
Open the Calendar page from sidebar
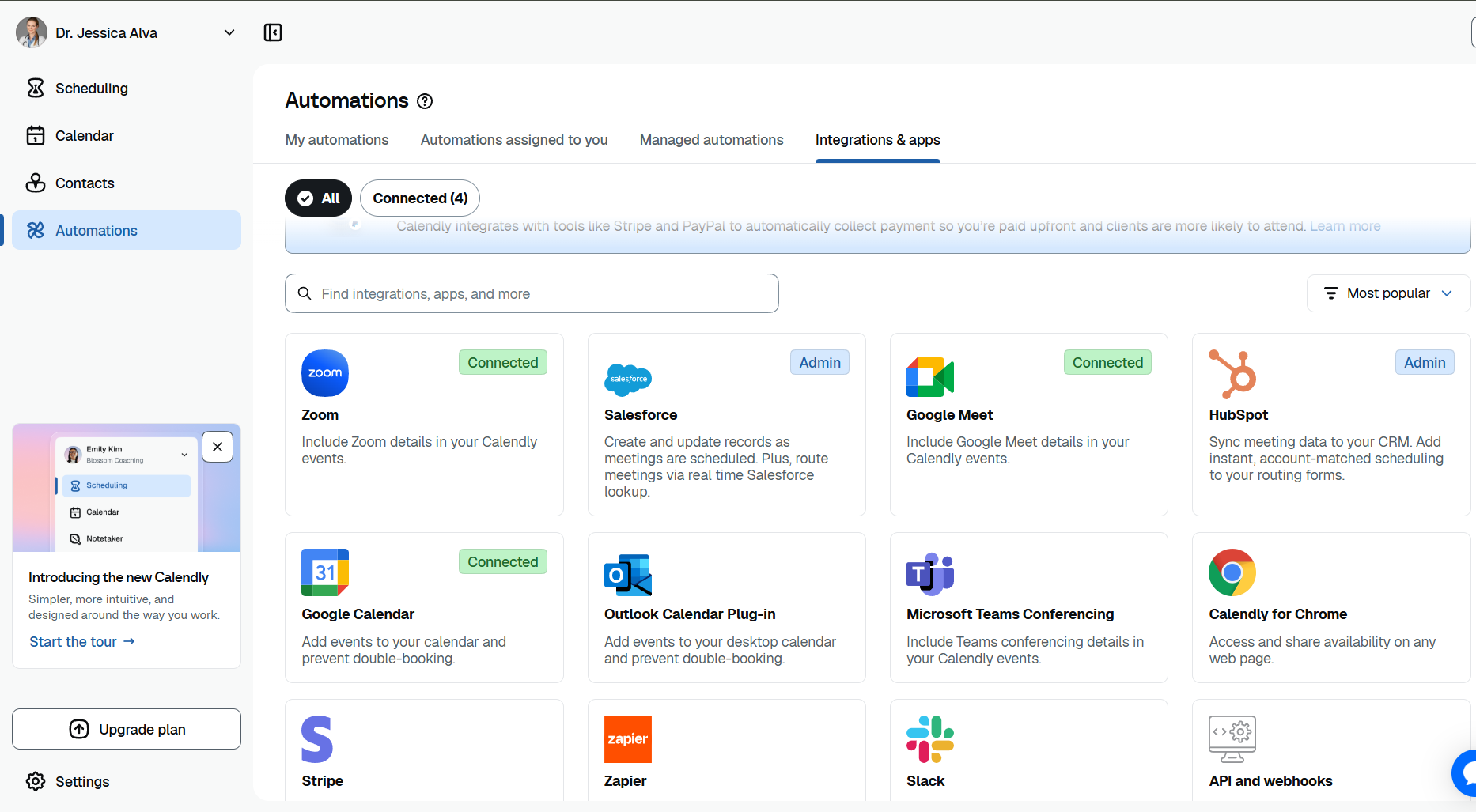(127, 135)
